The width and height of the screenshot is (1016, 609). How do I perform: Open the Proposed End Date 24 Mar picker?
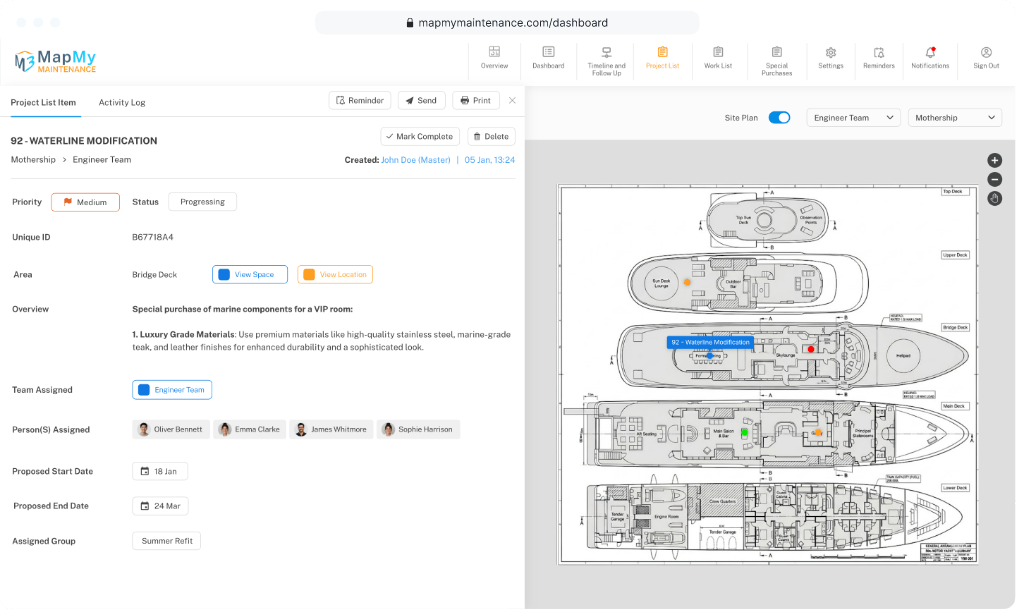pos(160,506)
